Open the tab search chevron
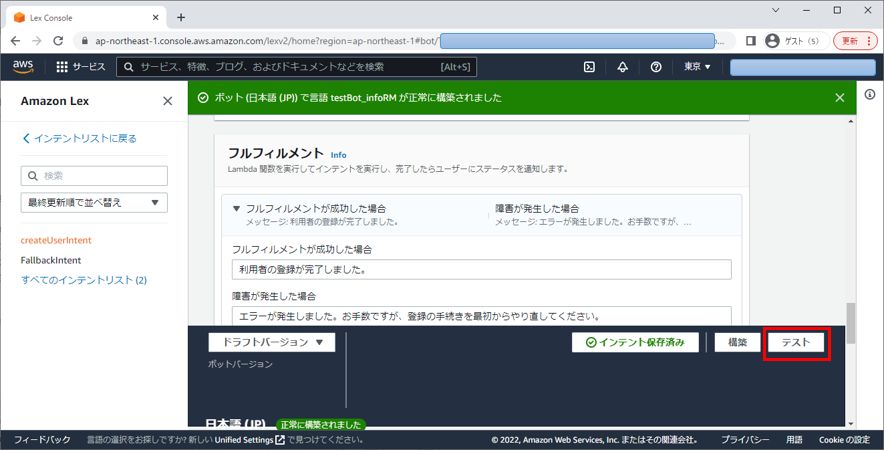884x450 pixels. pos(776,10)
